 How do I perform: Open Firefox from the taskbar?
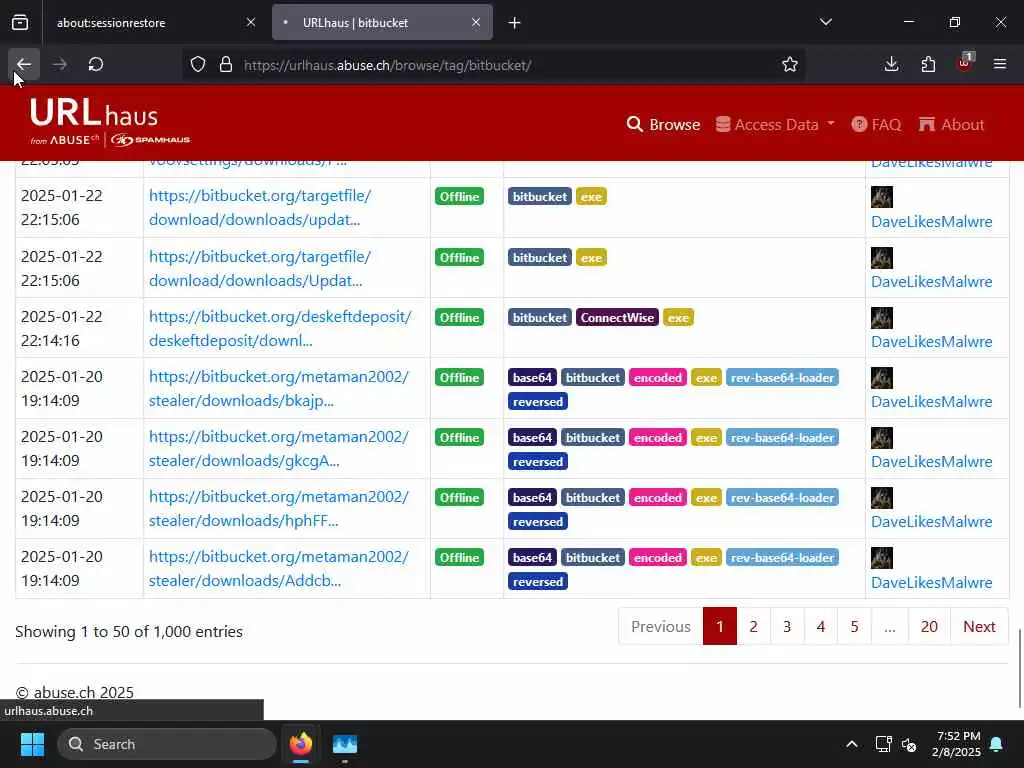(301, 744)
